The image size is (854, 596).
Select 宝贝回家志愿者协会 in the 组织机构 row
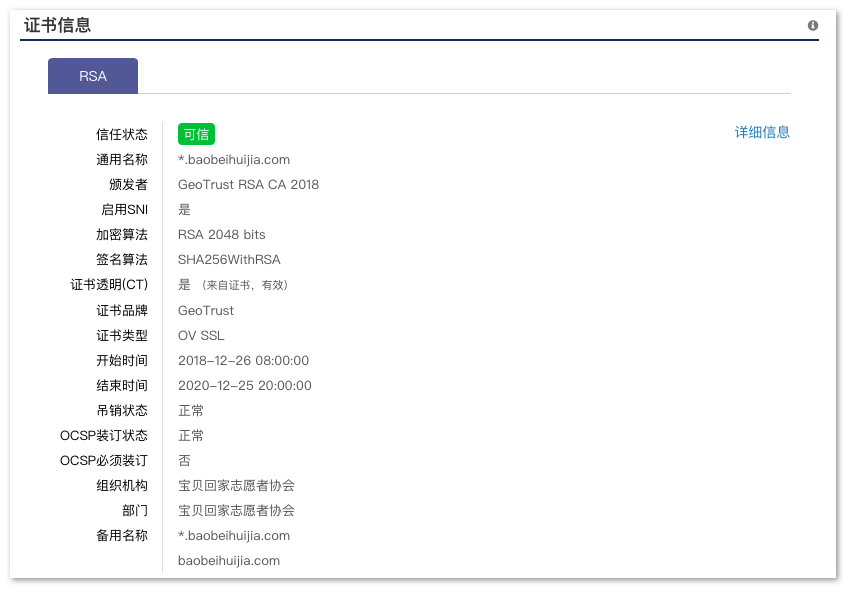(x=236, y=485)
